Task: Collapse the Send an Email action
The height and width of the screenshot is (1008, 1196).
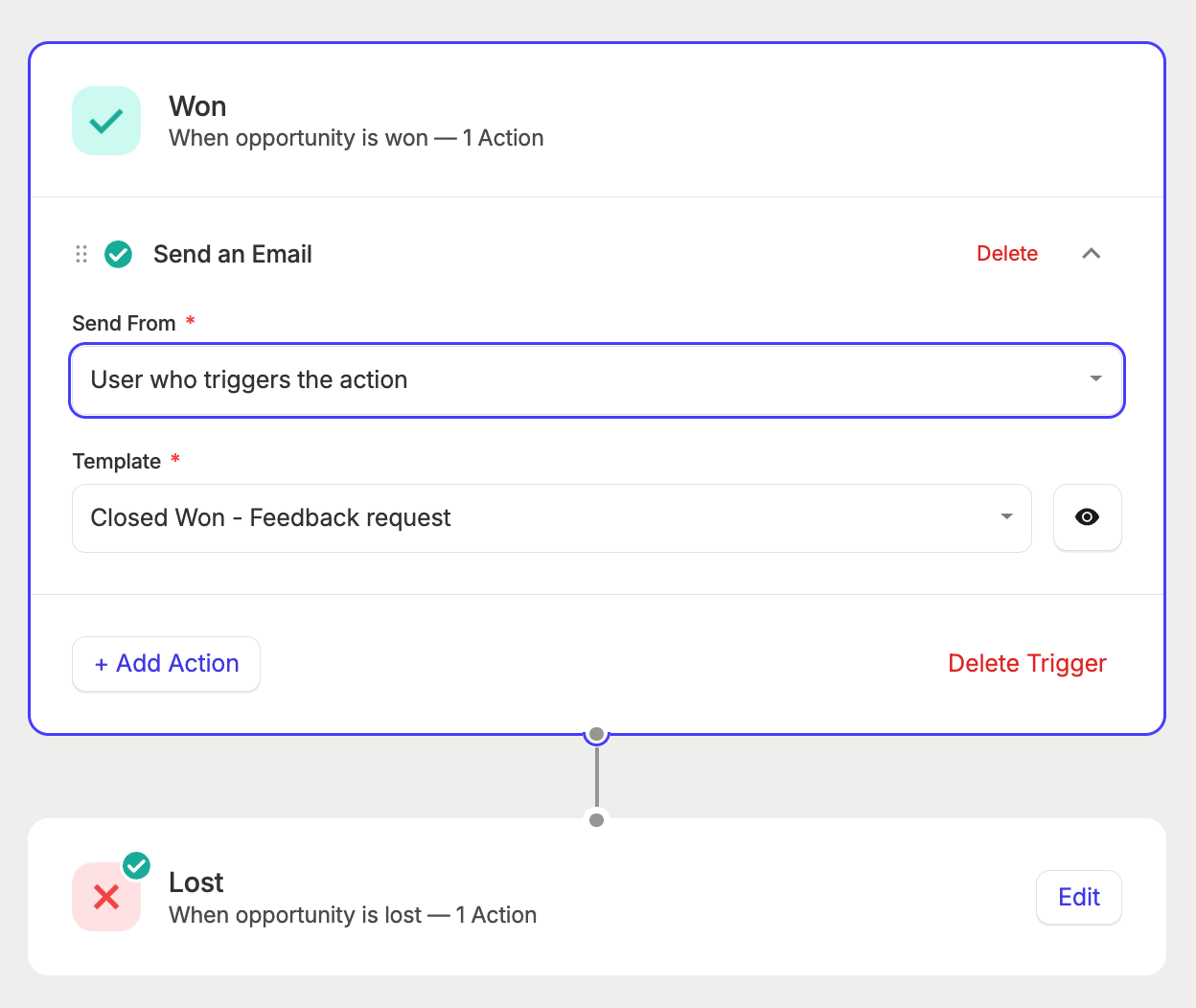Action: [x=1091, y=254]
